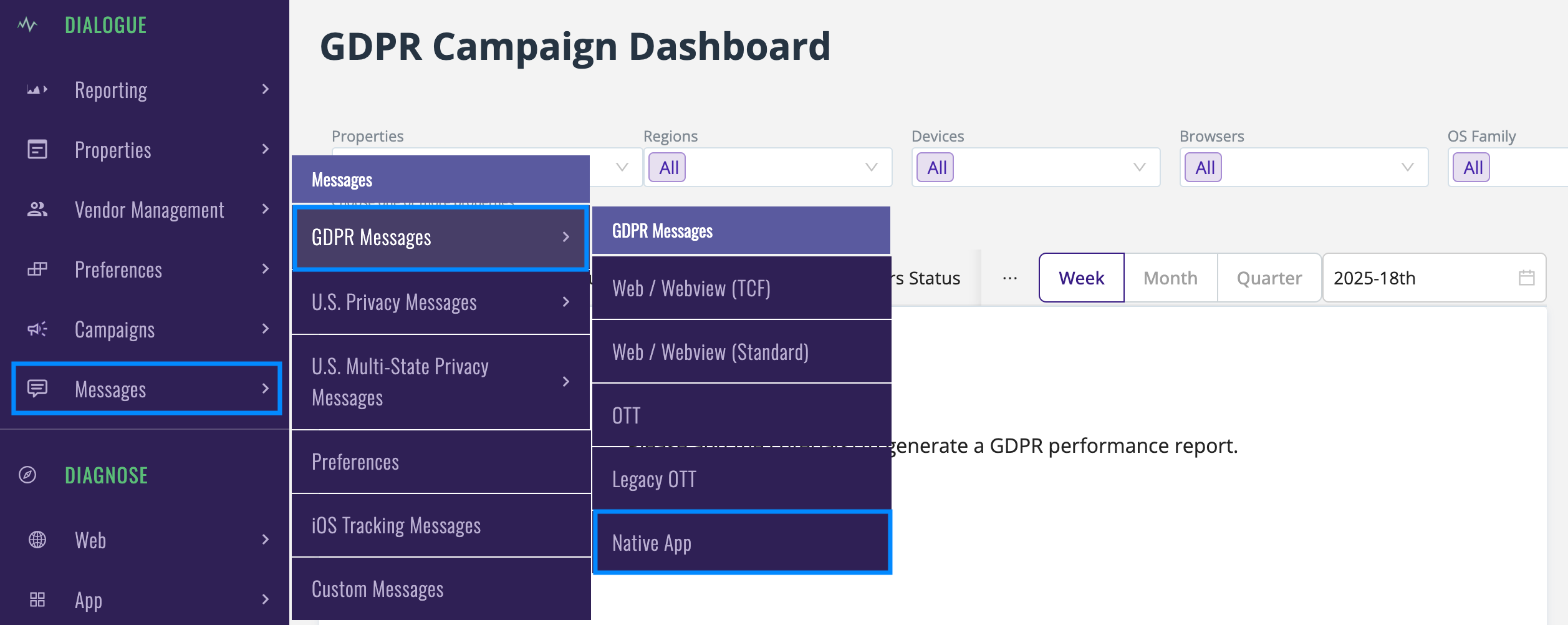Click the App grid icon
1568x625 pixels.
click(37, 599)
